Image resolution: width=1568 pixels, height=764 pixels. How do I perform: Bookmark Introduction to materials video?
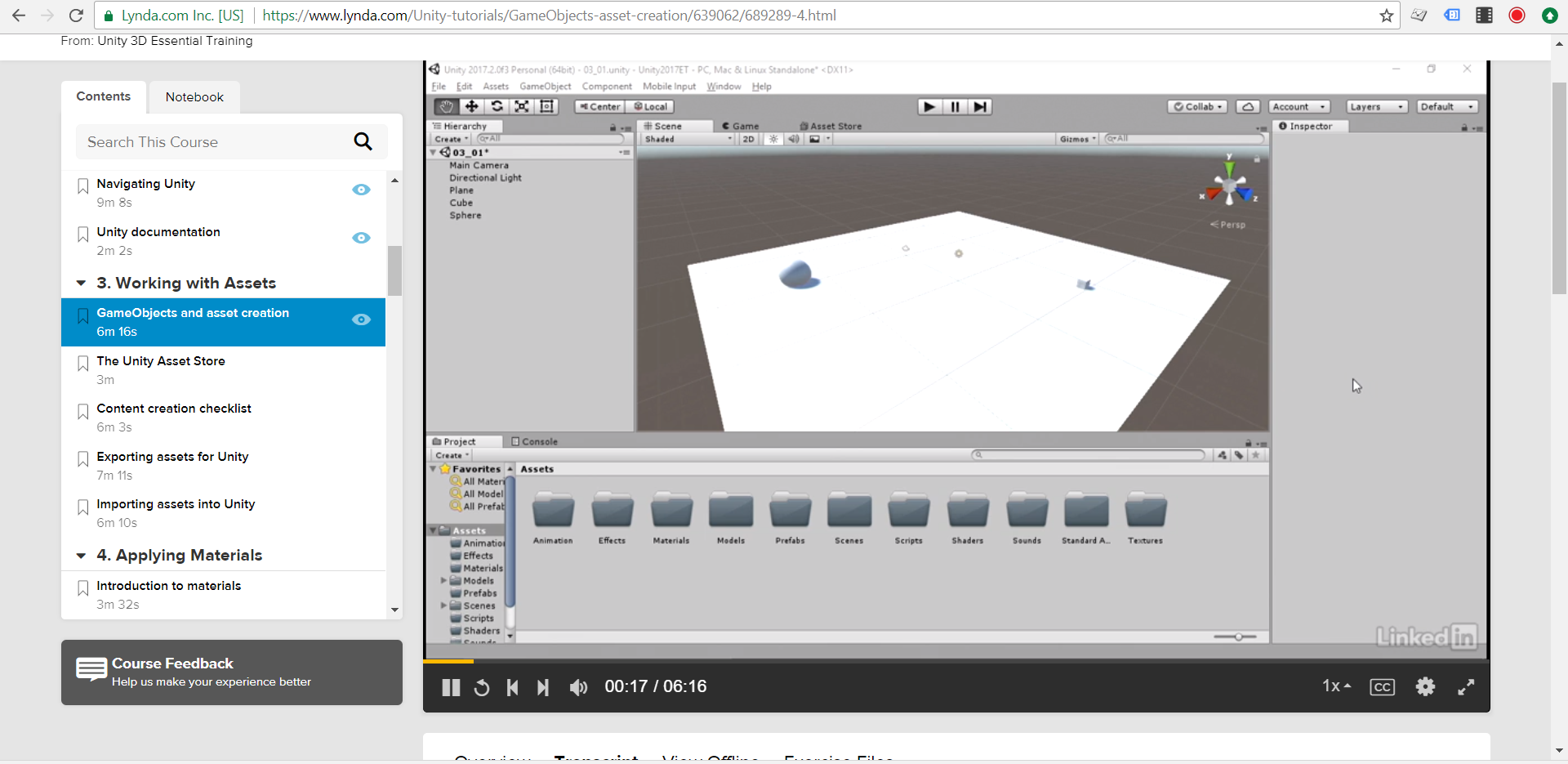pos(82,588)
